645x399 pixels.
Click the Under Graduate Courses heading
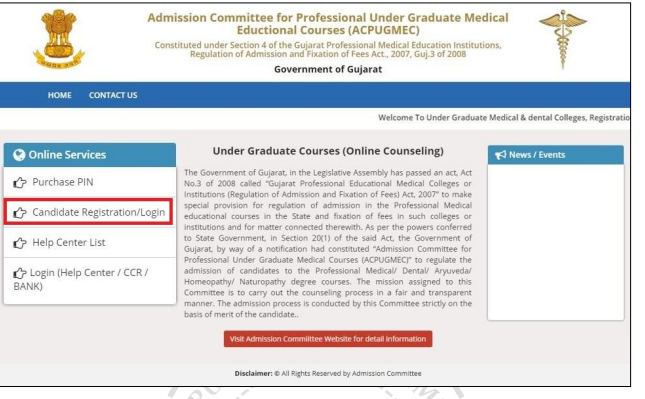[x=328, y=151]
